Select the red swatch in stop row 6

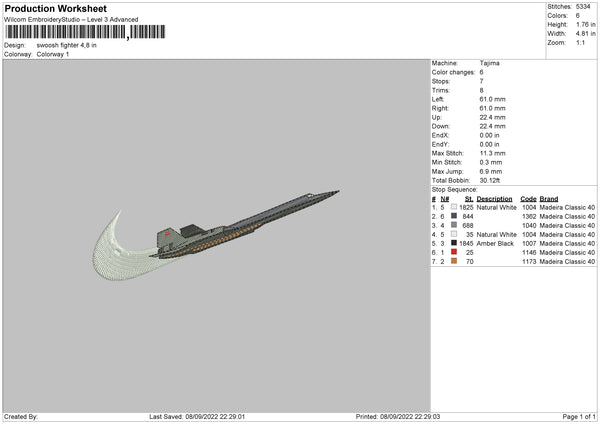point(454,252)
